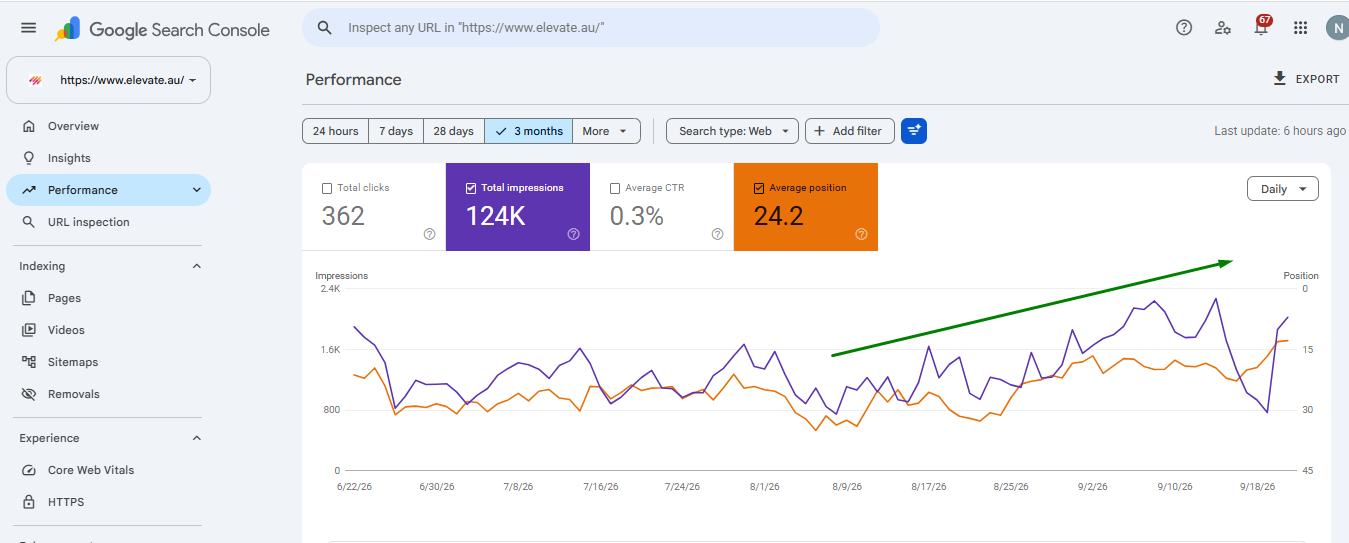Collapse the Indexing section
Viewport: 1349px width, 543px height.
196,266
